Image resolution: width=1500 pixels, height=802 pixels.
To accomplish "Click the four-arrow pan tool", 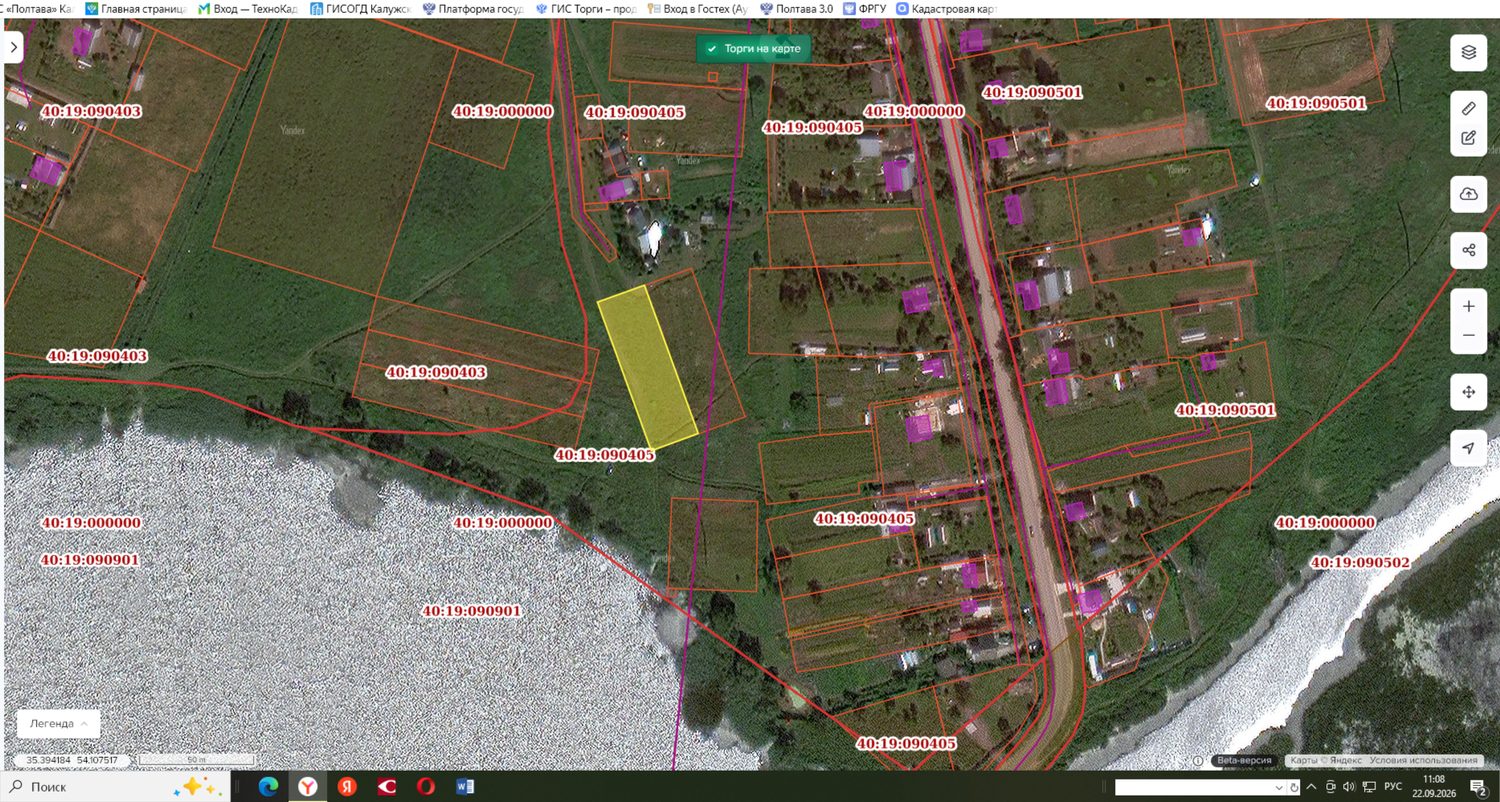I will point(1468,392).
